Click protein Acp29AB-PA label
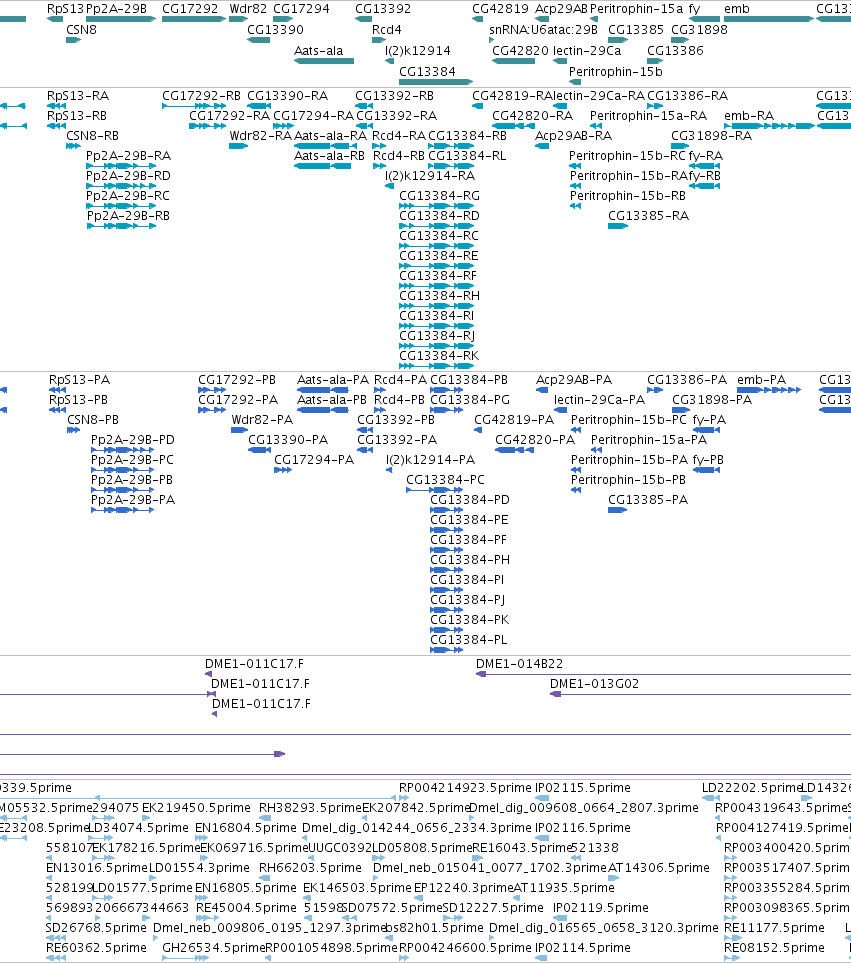Image resolution: width=851 pixels, height=963 pixels. point(574,380)
